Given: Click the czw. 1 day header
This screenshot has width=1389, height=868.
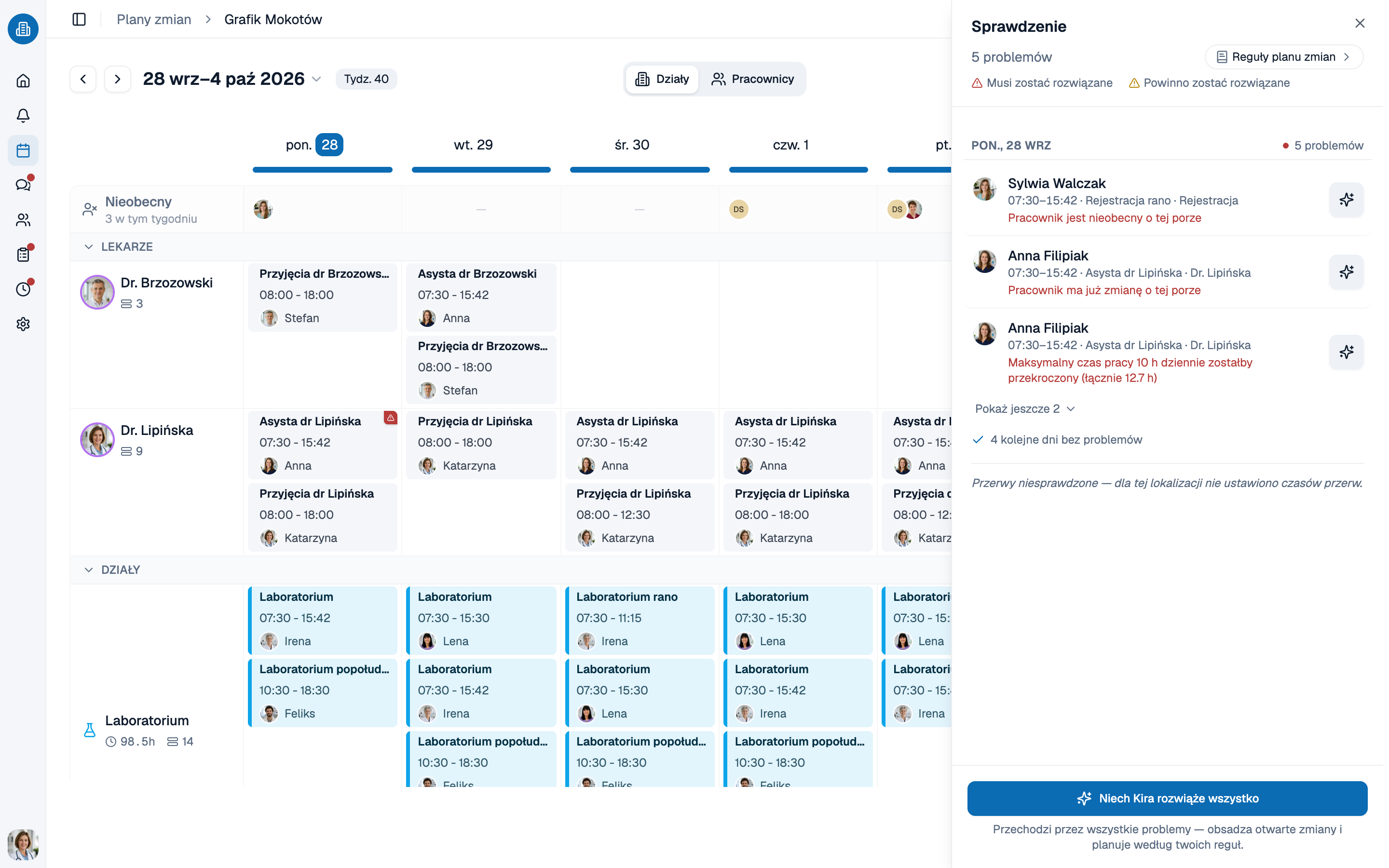Looking at the screenshot, I should click(791, 145).
